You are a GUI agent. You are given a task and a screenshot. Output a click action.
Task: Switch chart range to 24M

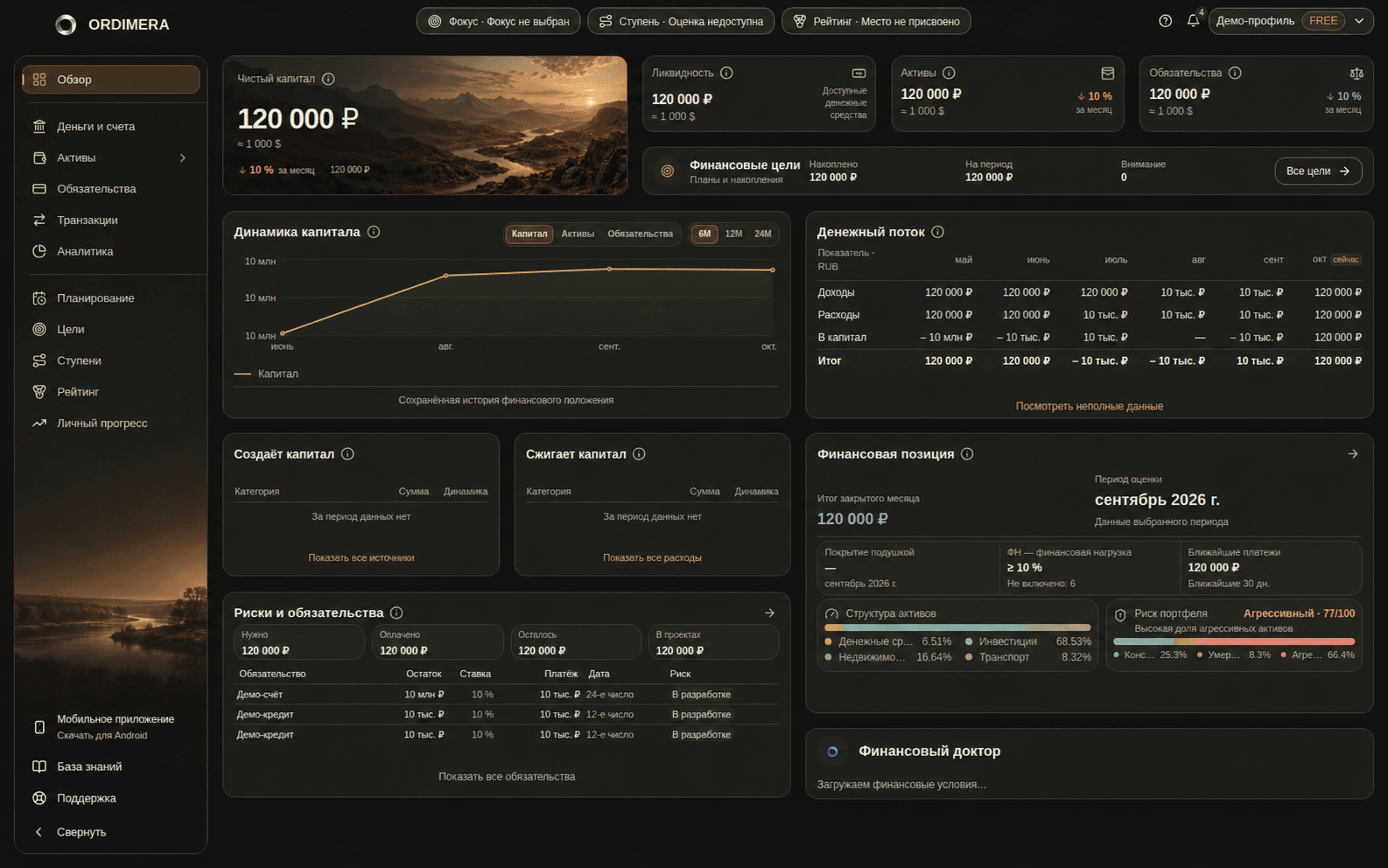(763, 234)
